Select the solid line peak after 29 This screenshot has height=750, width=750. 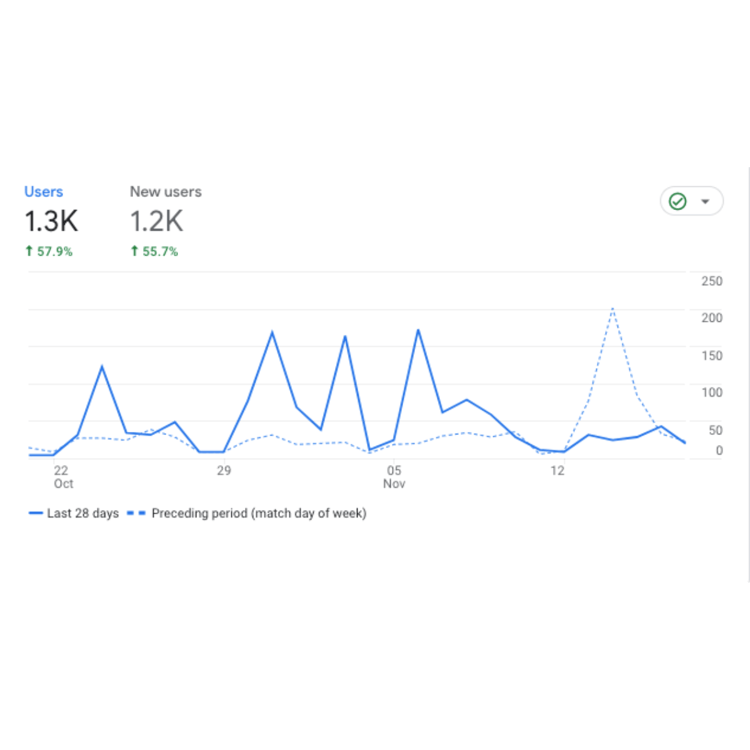pos(272,332)
